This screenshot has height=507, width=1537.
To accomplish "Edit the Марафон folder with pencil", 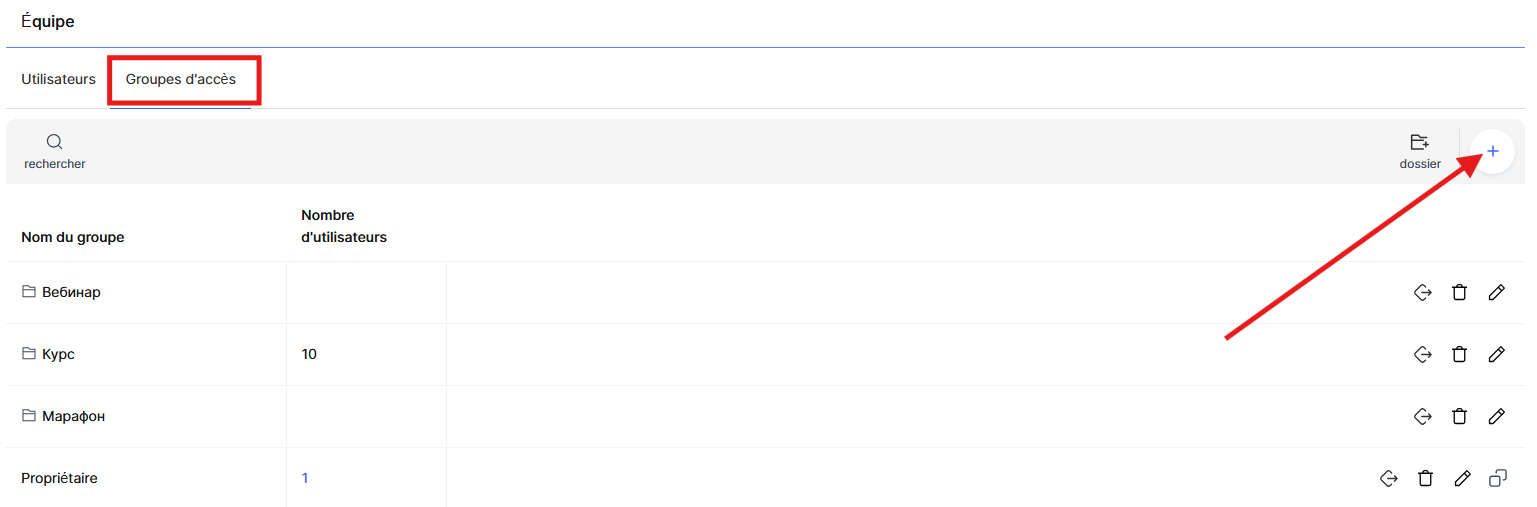I will pyautogui.click(x=1496, y=416).
